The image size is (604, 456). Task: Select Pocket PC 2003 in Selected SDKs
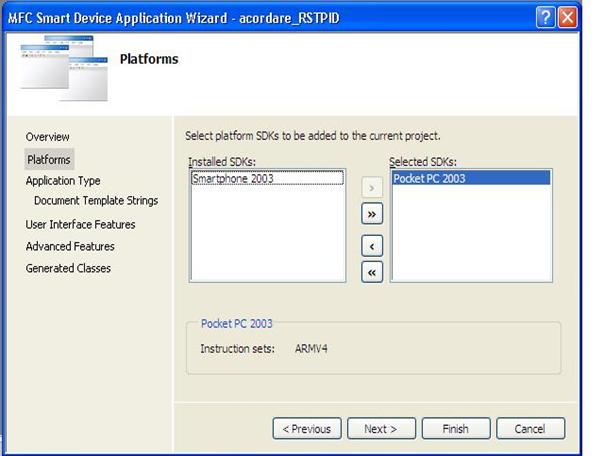coord(471,178)
